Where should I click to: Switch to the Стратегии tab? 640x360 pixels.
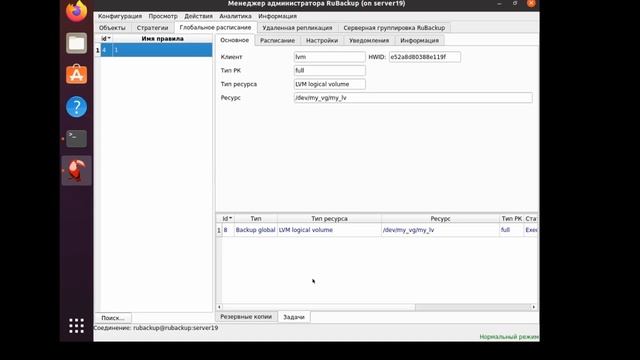pyautogui.click(x=152, y=28)
